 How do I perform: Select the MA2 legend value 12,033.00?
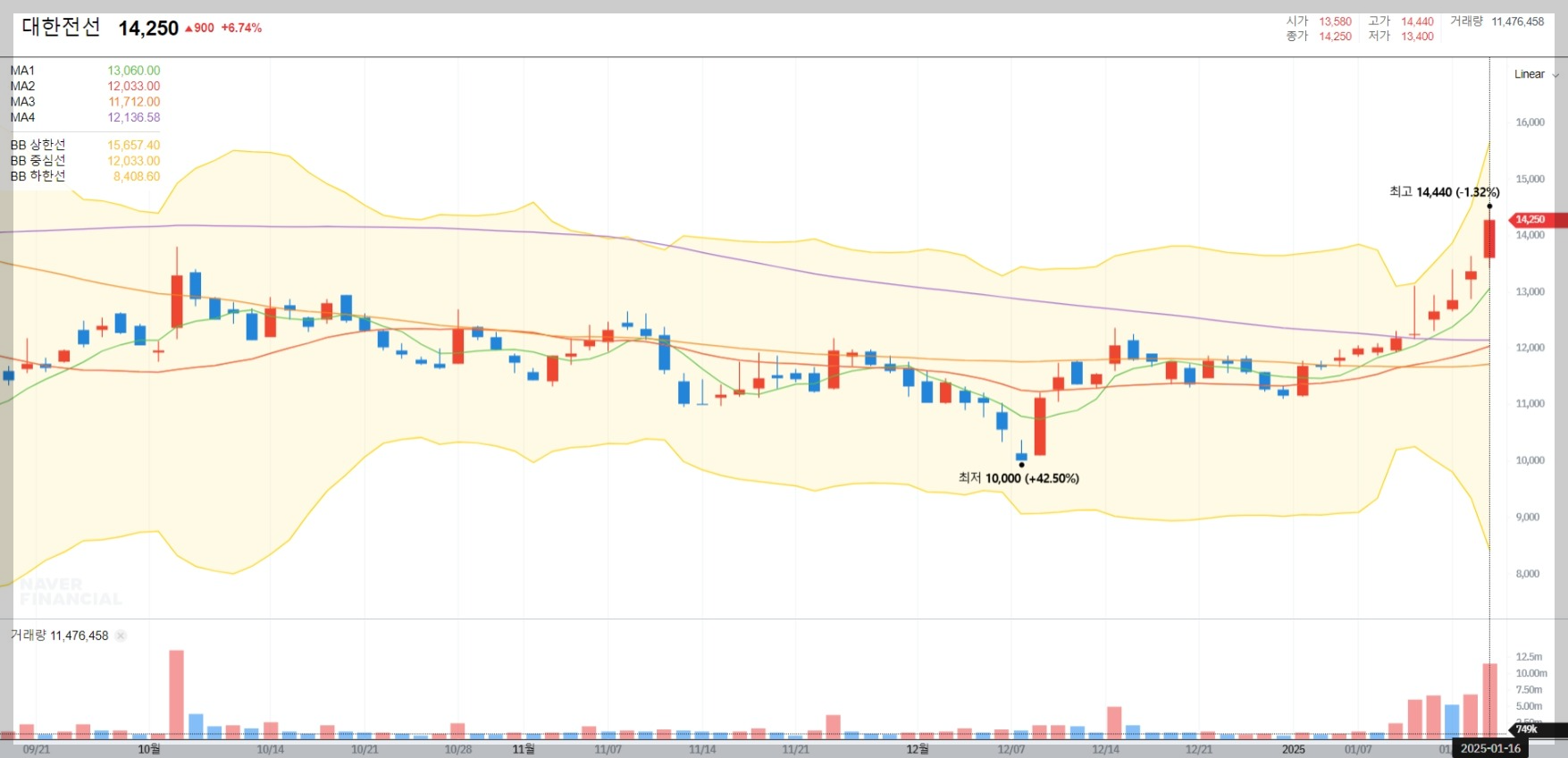(x=134, y=86)
